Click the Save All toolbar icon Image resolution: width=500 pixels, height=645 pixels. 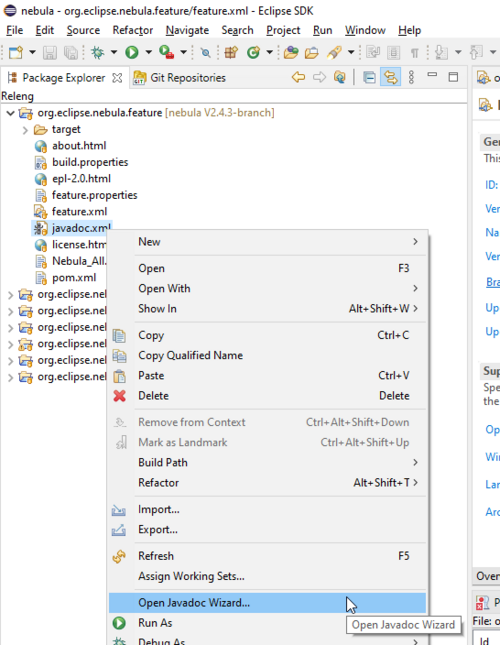click(x=71, y=53)
